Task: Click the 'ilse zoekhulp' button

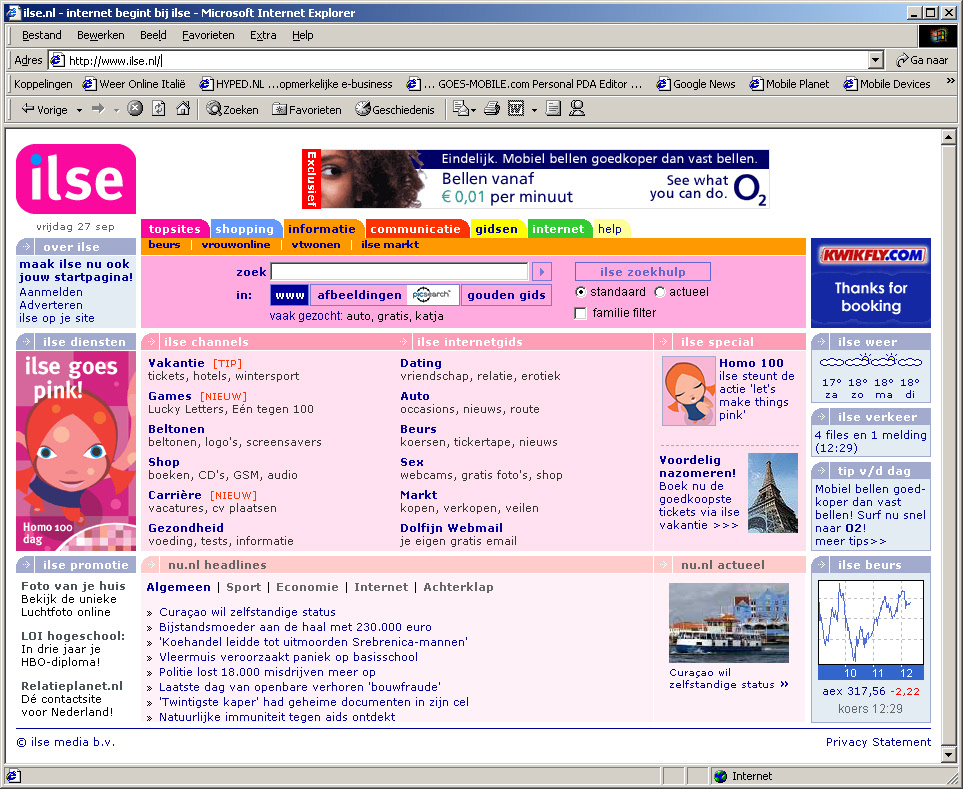Action: click(642, 271)
